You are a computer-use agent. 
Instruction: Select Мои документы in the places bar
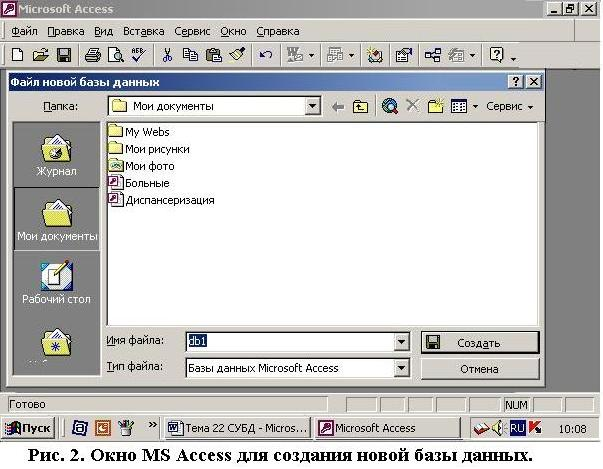(57, 220)
